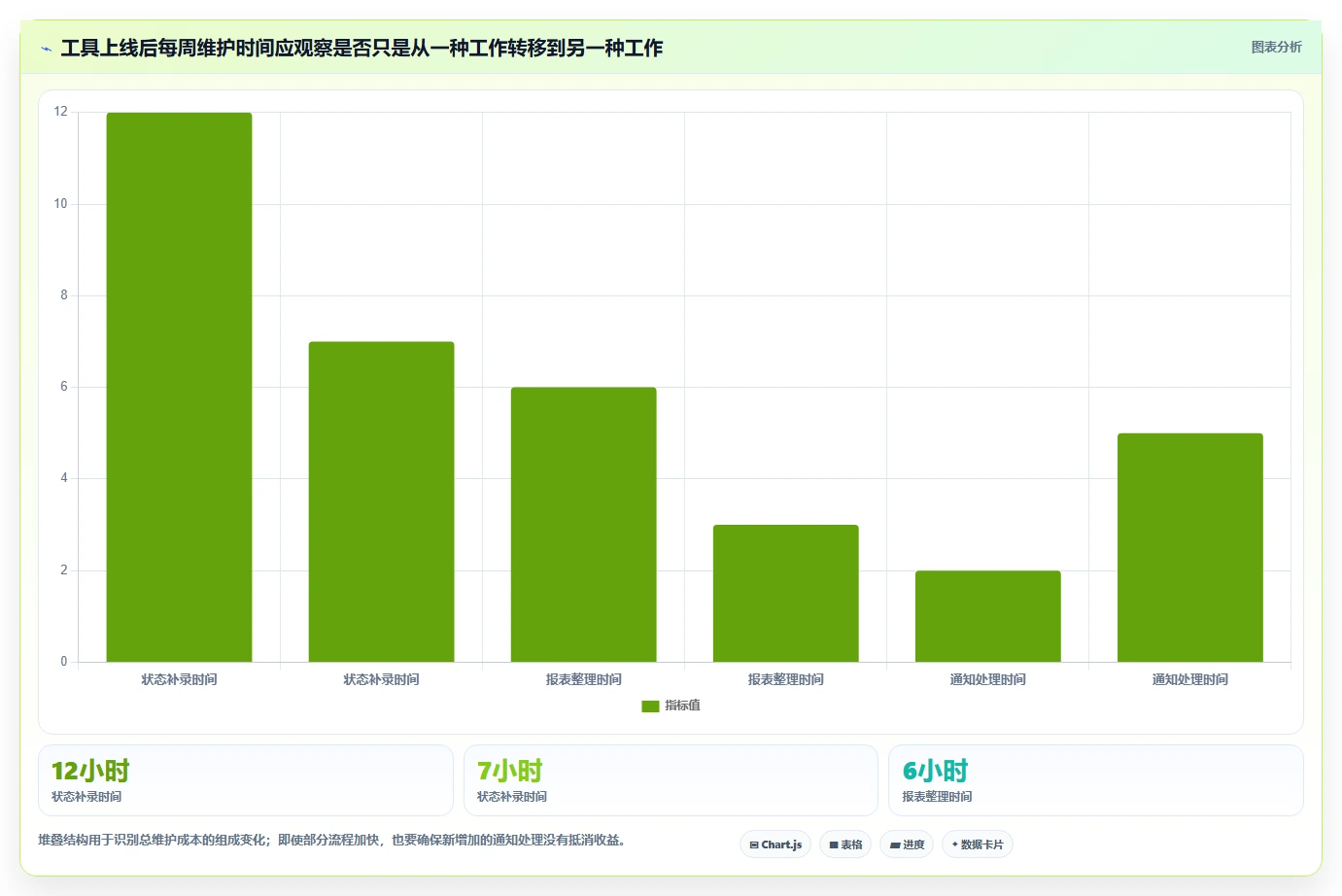Screen dimensions: 1342x896
Task: Click the y-axis tick label 8
Action: (x=64, y=295)
